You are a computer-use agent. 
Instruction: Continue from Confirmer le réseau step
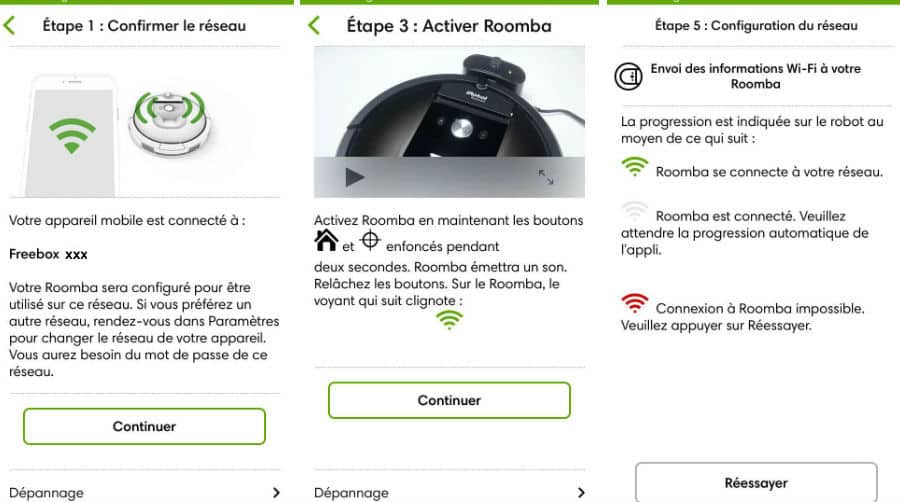(144, 426)
